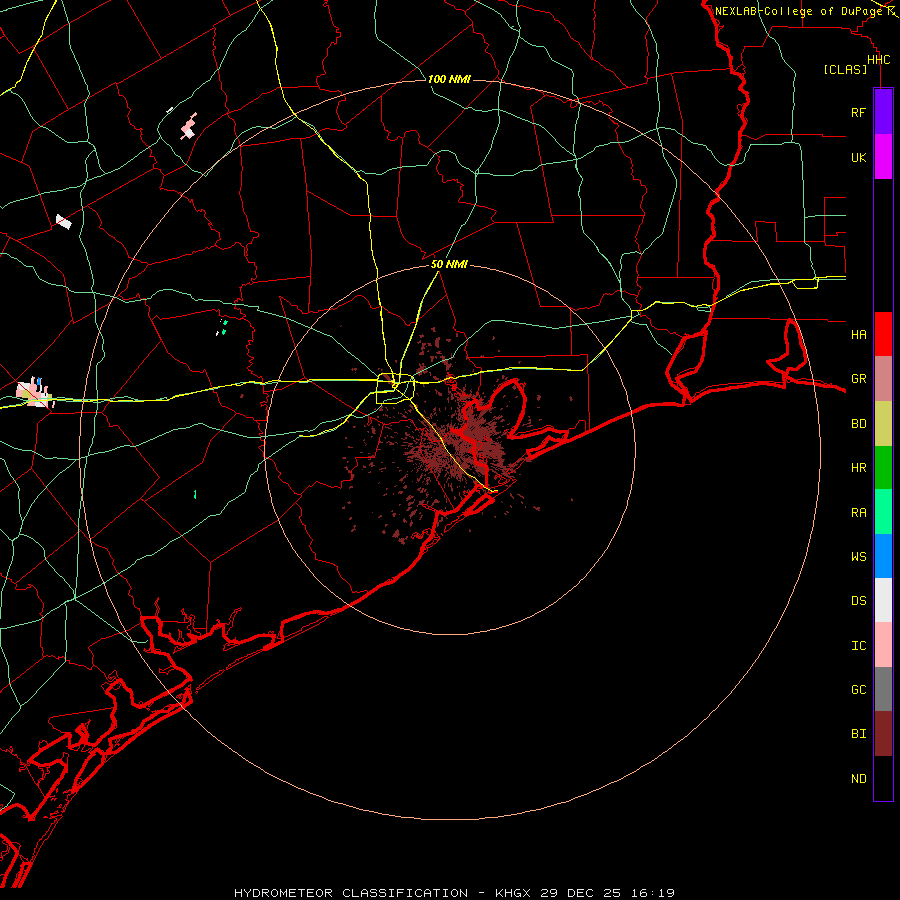Click the DS white legend swatch
This screenshot has height=900, width=900.
point(883,600)
